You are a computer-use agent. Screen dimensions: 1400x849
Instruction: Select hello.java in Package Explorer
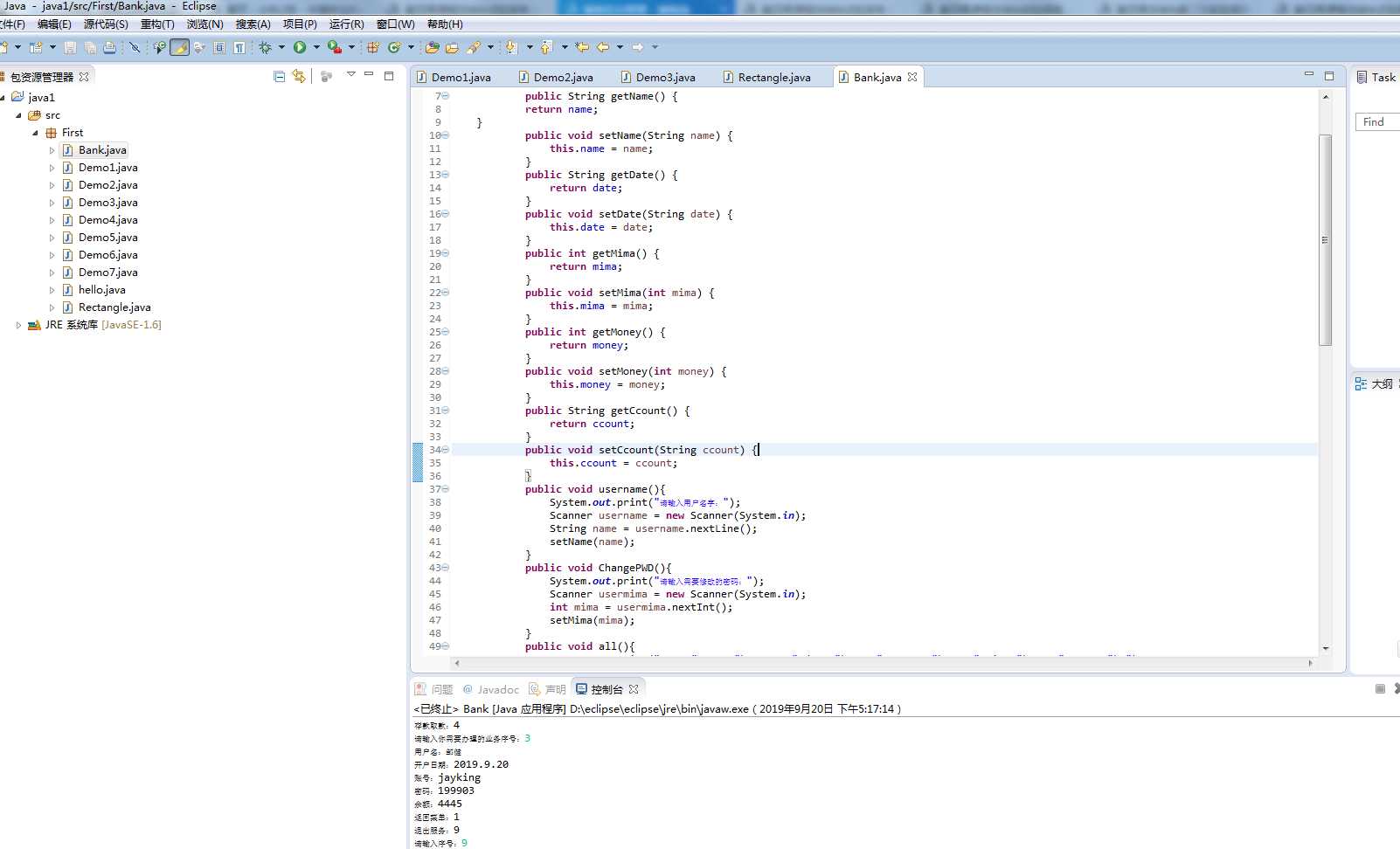[102, 290]
